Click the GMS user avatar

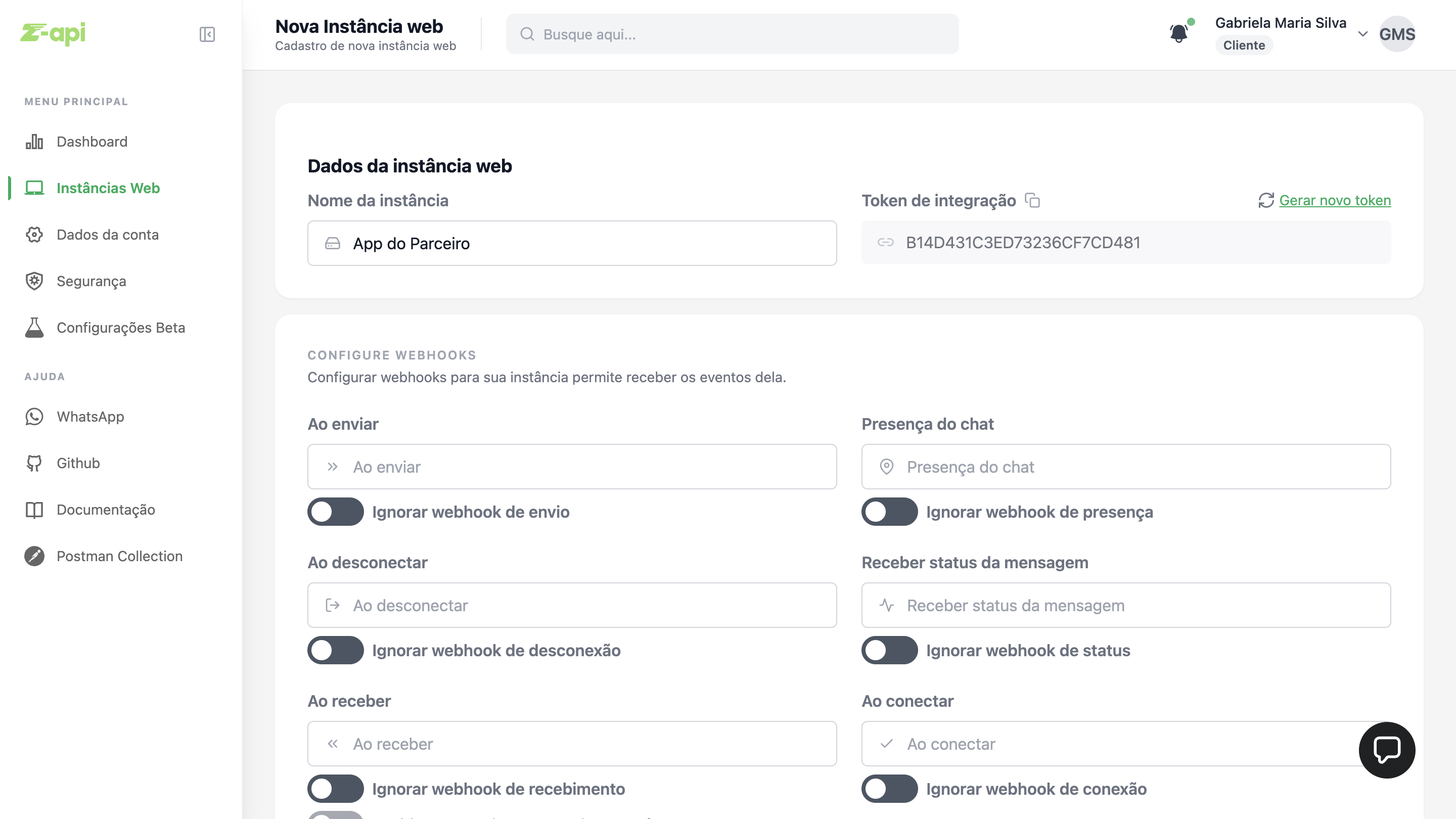click(x=1397, y=34)
